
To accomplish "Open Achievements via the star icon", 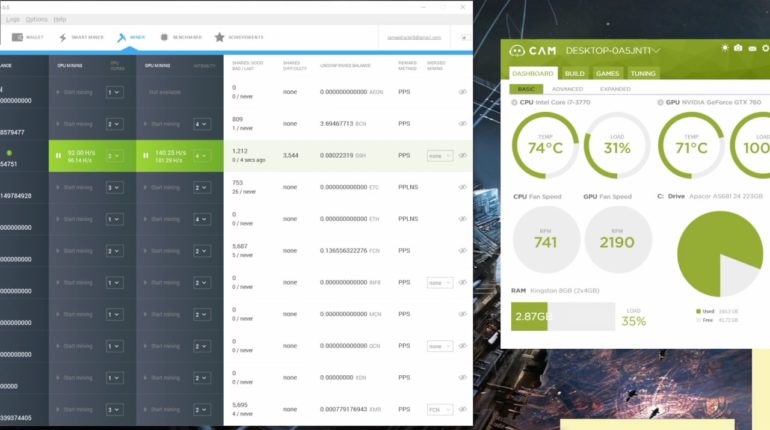I will point(220,37).
